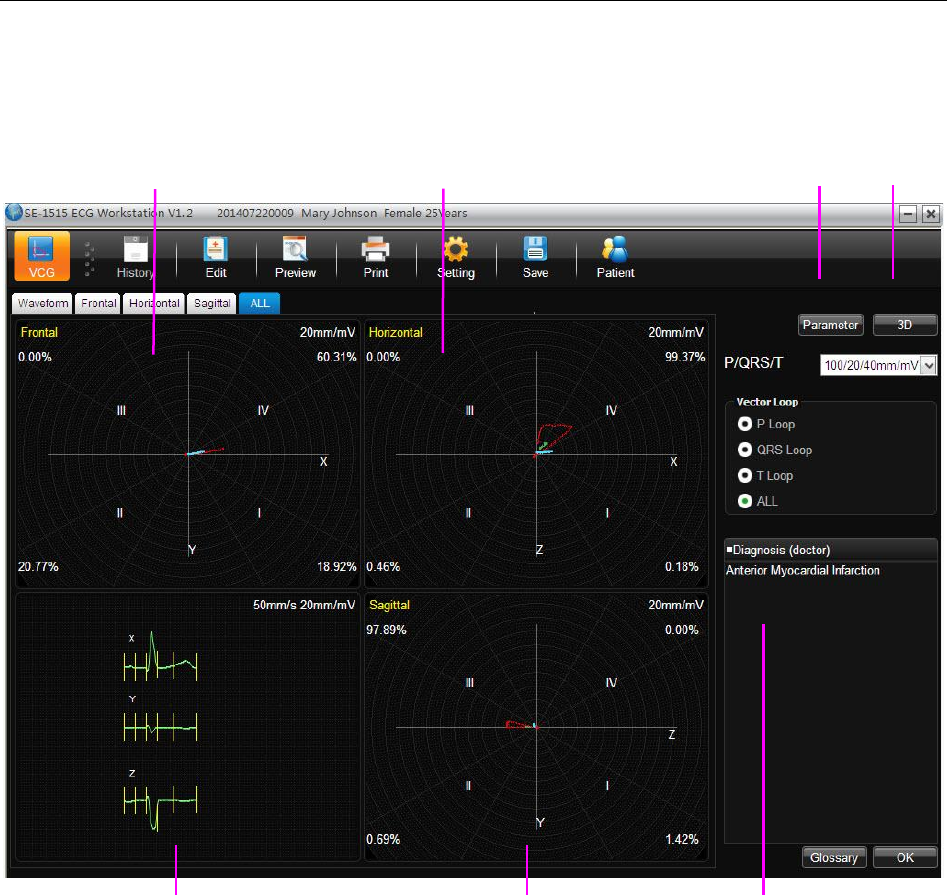Click the 97.89% value in Sagittal panel
This screenshot has height=895, width=947.
pyautogui.click(x=387, y=630)
